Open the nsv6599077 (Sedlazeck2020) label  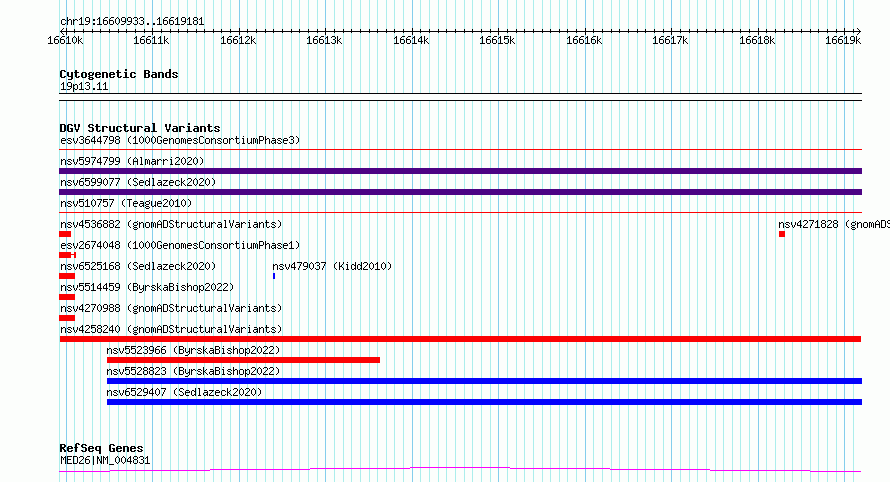138,182
